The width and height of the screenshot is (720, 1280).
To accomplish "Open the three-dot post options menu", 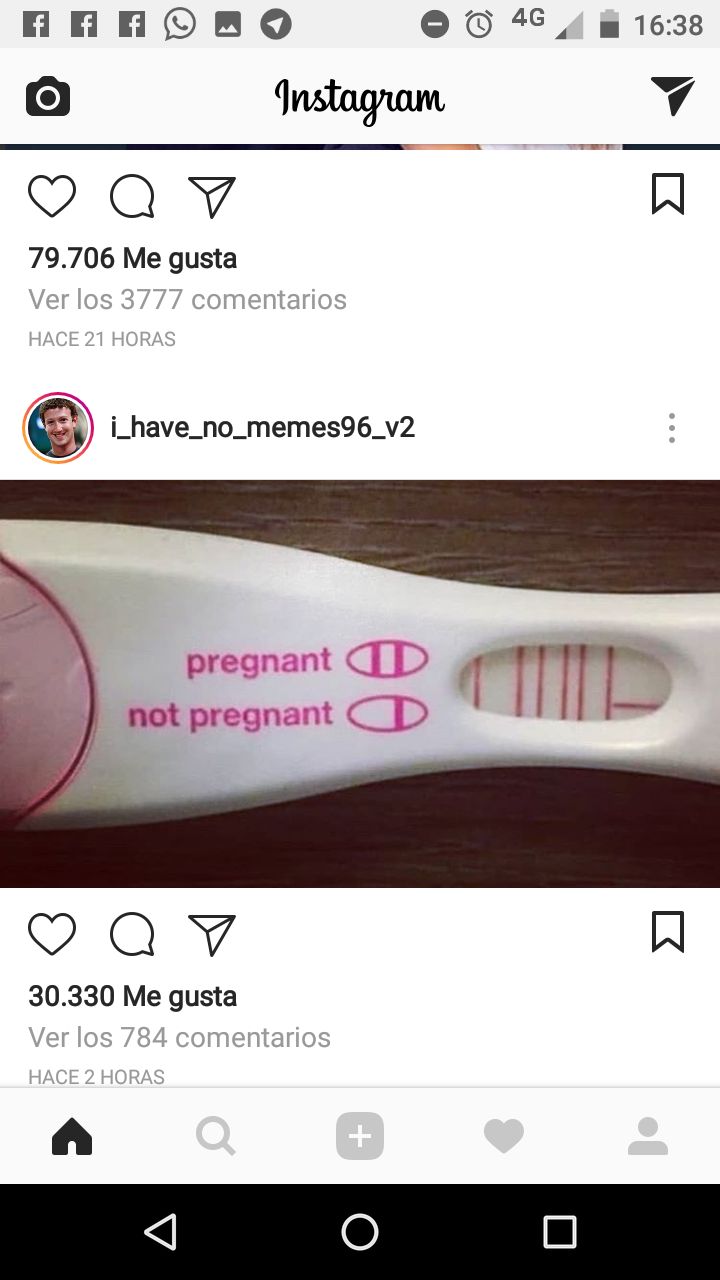I will (672, 428).
